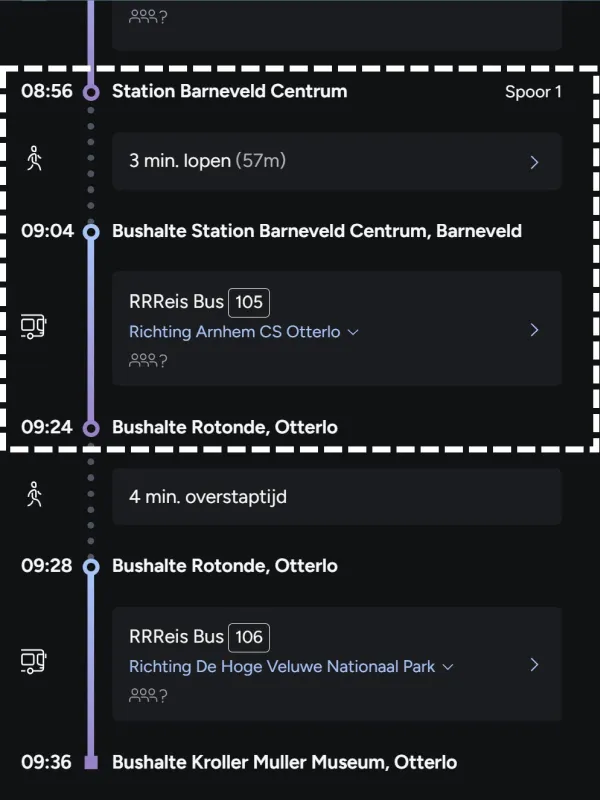
Task: Click the crowd occupancy icon in top card
Action: coord(147,17)
